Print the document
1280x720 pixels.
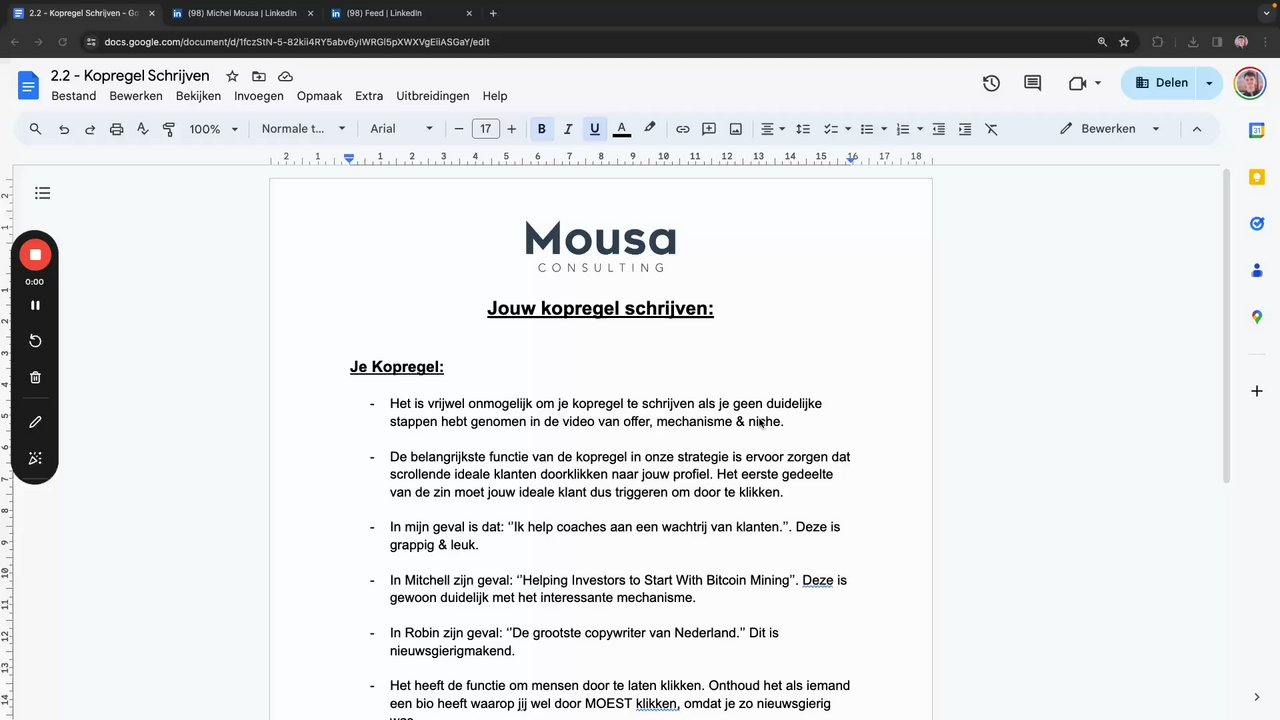click(117, 129)
